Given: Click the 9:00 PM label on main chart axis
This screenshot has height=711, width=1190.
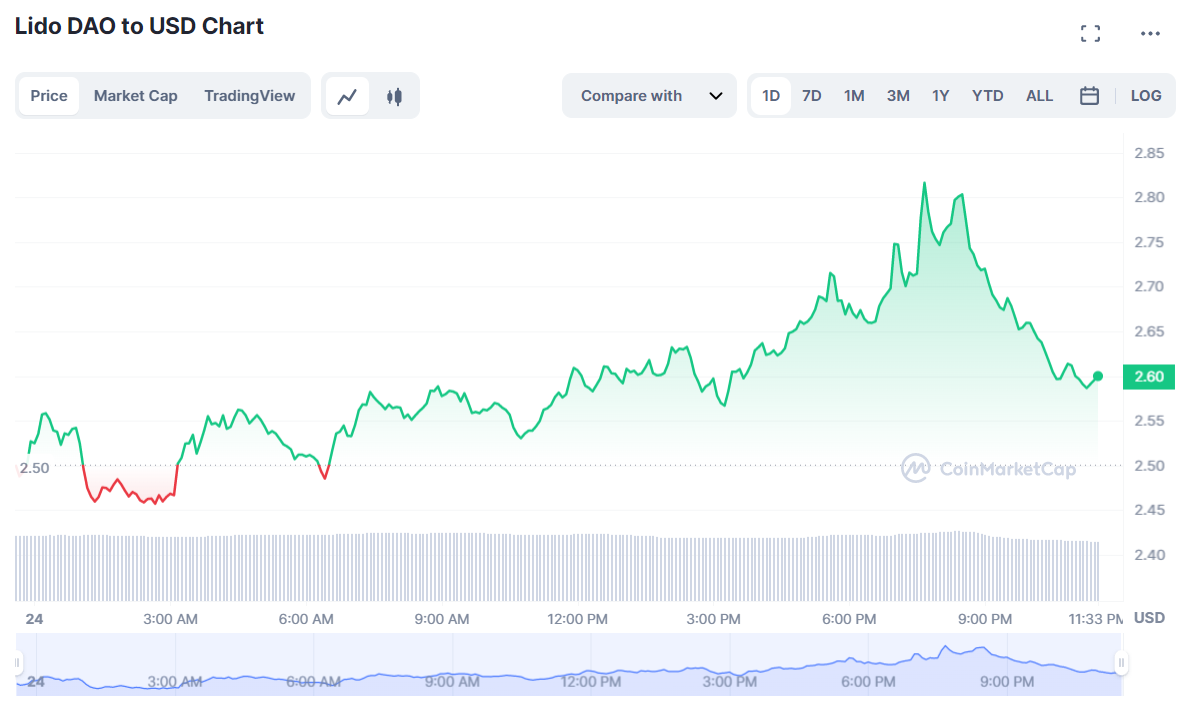Looking at the screenshot, I should point(984,619).
